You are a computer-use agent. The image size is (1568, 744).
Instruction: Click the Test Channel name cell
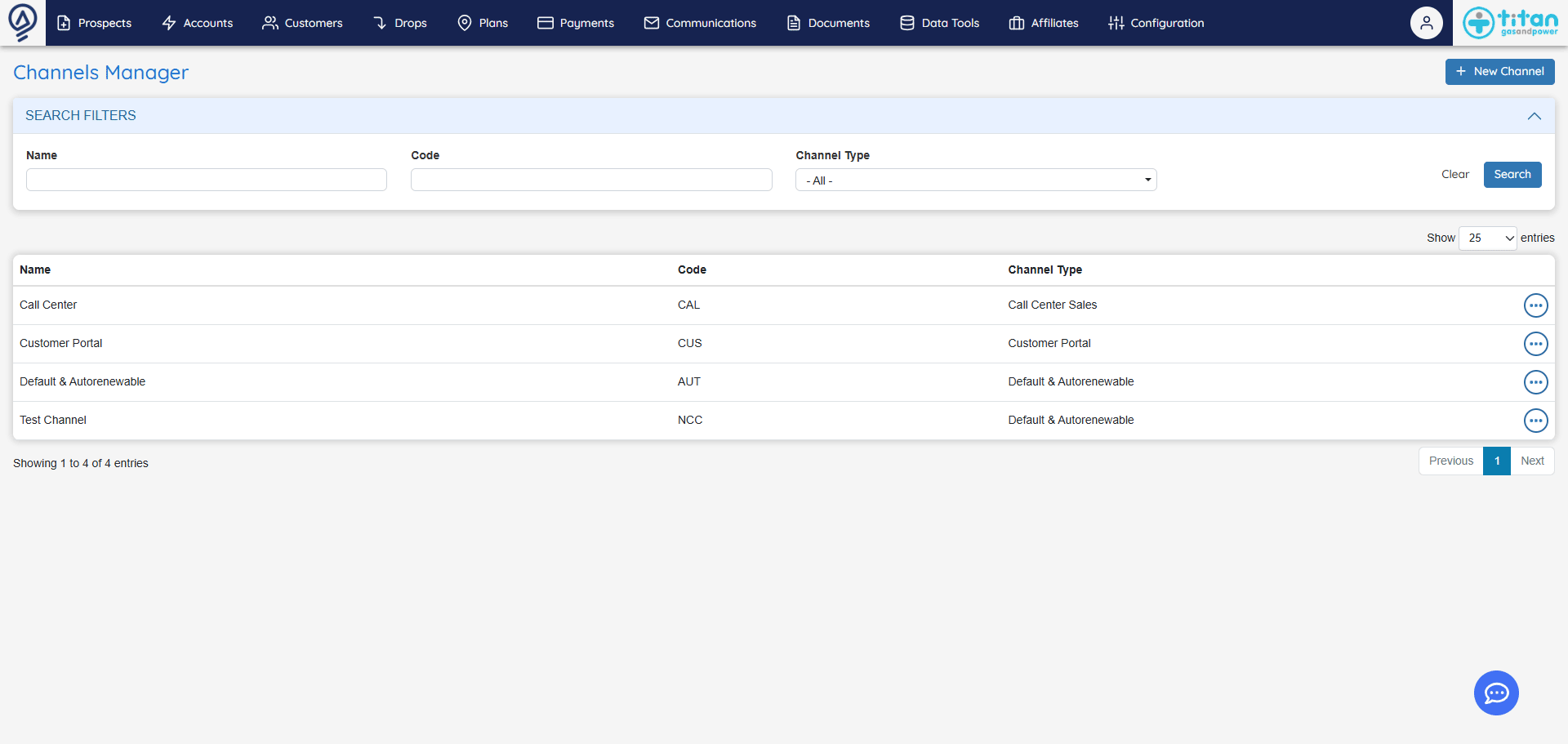tap(53, 420)
